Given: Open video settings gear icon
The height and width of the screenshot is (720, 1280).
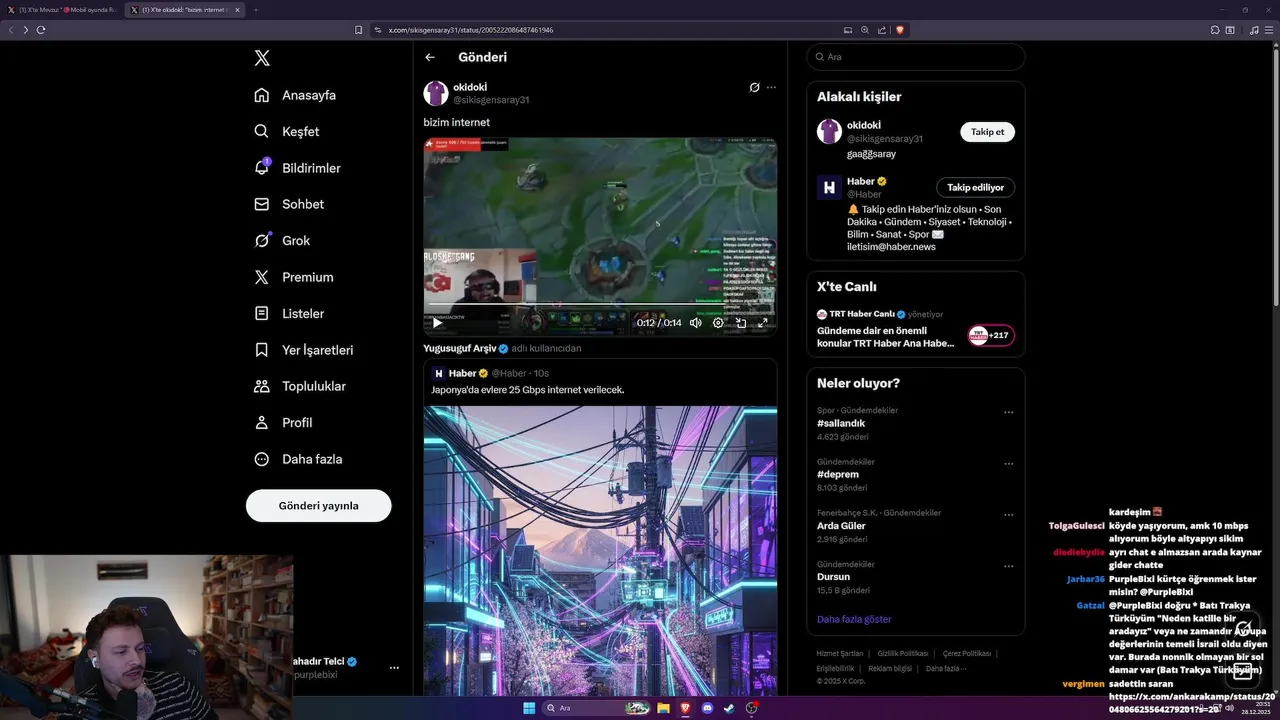Looking at the screenshot, I should 718,323.
